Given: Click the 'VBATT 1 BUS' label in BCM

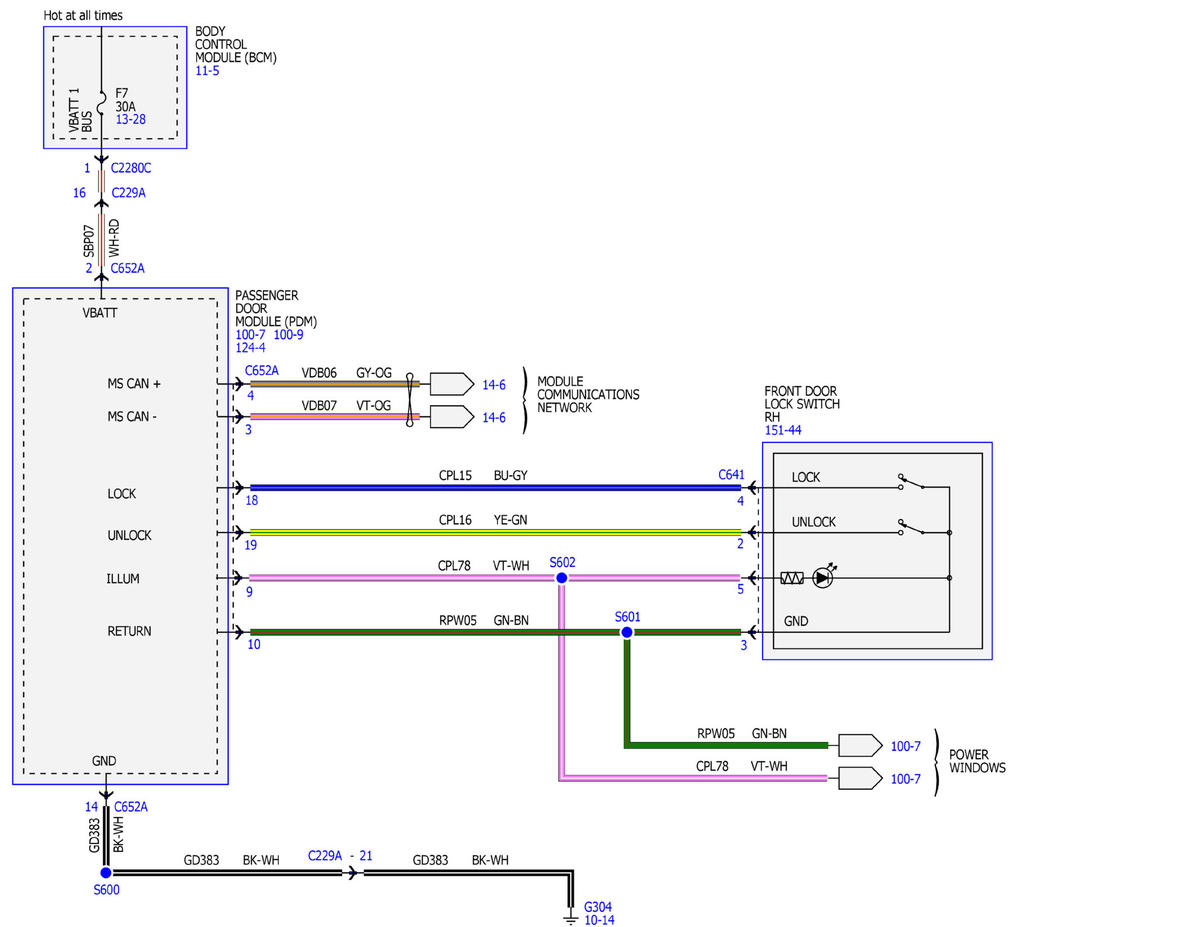Looking at the screenshot, I should (80, 112).
